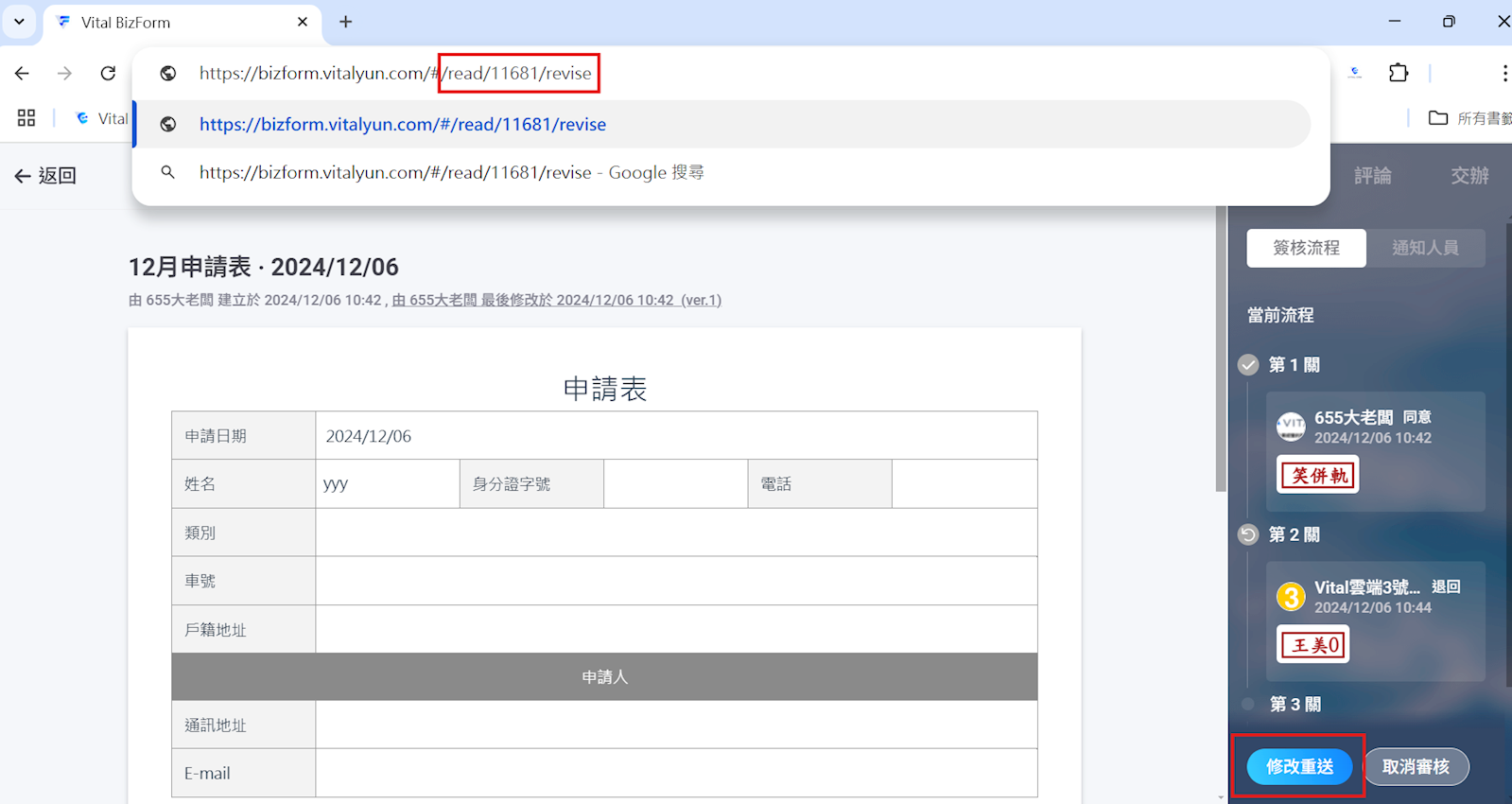Click the 修改重送 button
Viewport: 1512px width, 804px height.
click(x=1299, y=766)
